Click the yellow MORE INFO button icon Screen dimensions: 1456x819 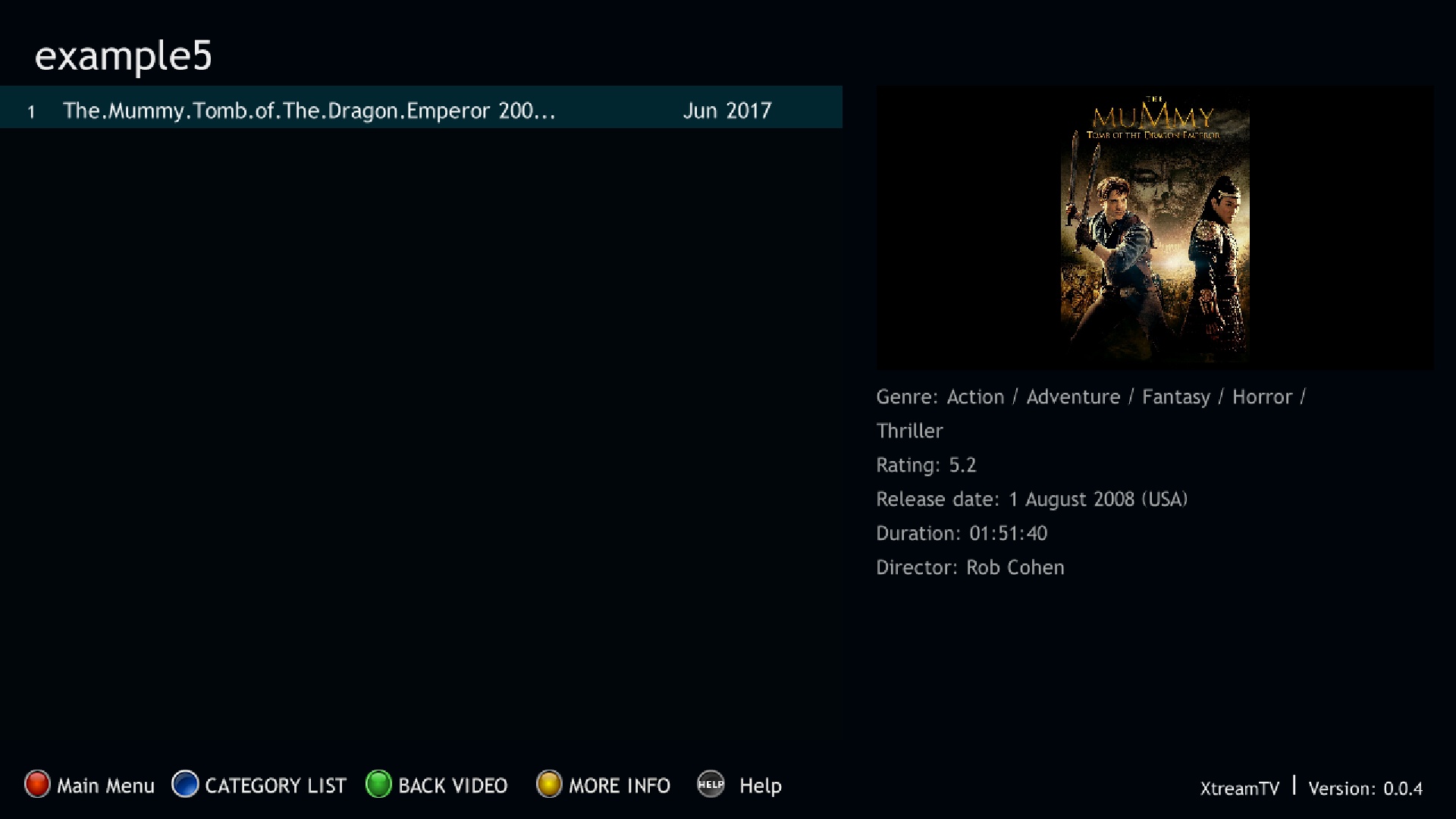[549, 784]
